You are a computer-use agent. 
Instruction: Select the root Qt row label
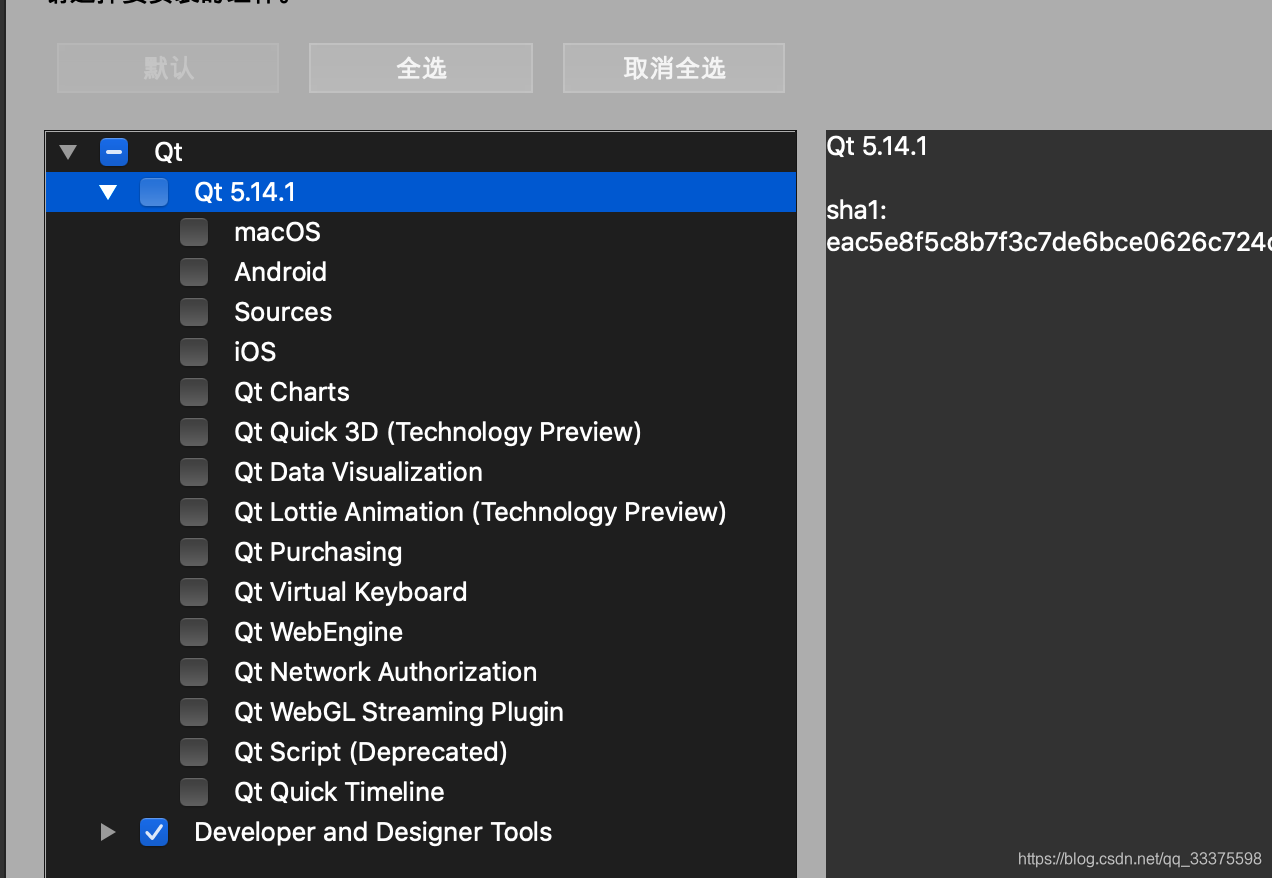click(x=168, y=153)
